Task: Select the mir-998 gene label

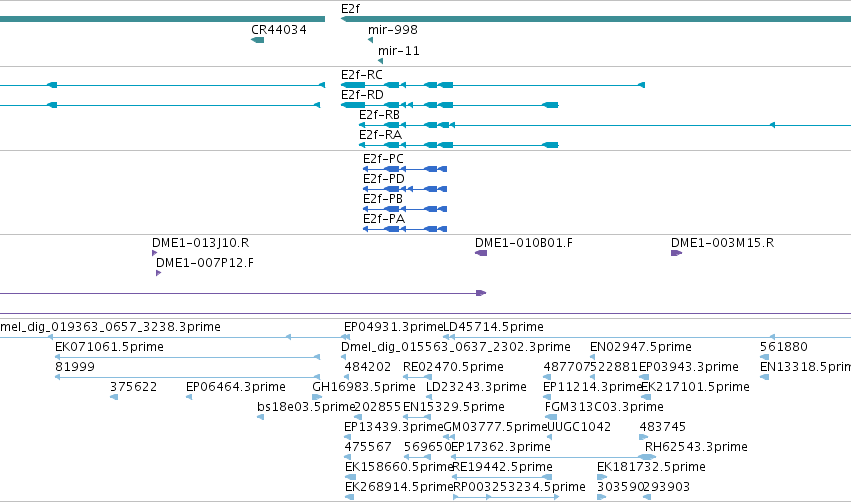Action: pyautogui.click(x=392, y=30)
